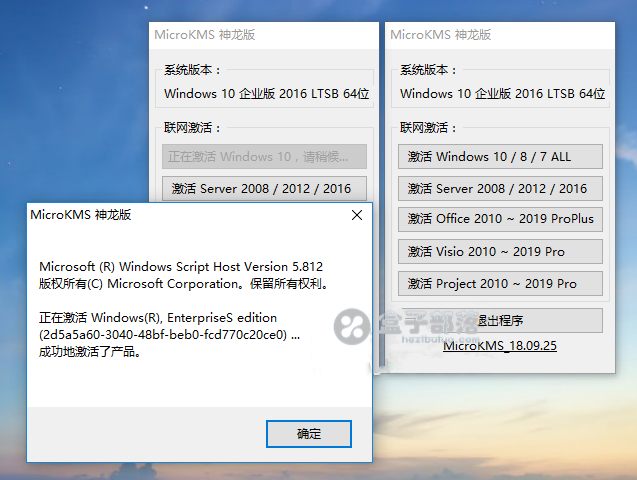Click the 成功地激活了产品 message text

point(90,352)
